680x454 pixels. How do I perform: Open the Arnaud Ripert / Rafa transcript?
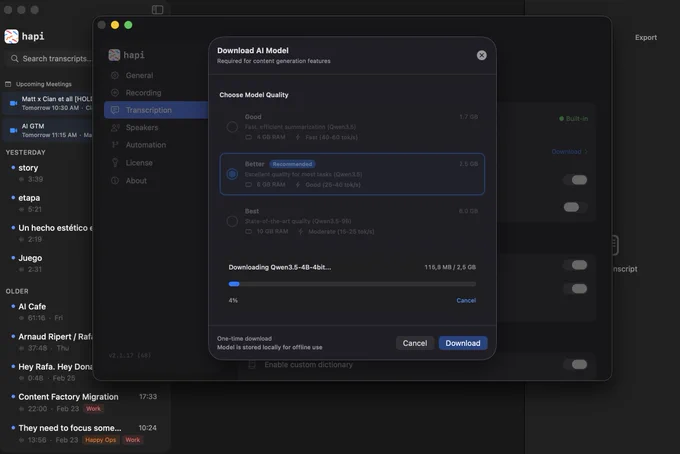48,342
